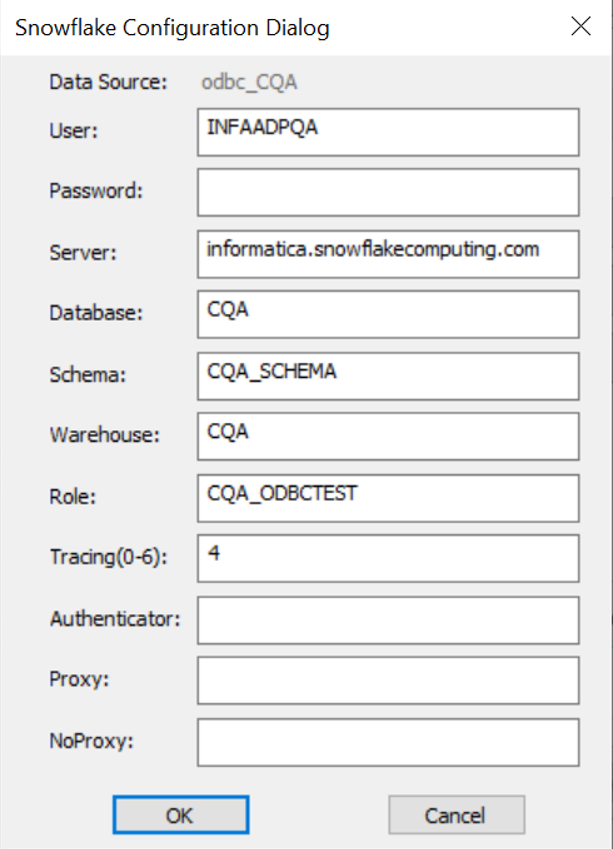The width and height of the screenshot is (613, 849).
Task: Click the Tracing(0-6) label
Action: click(109, 558)
